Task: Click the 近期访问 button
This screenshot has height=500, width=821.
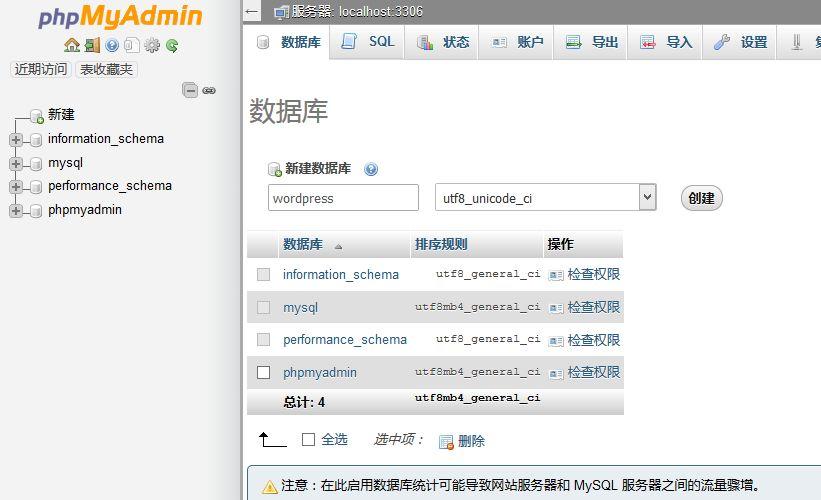Action: [x=41, y=69]
